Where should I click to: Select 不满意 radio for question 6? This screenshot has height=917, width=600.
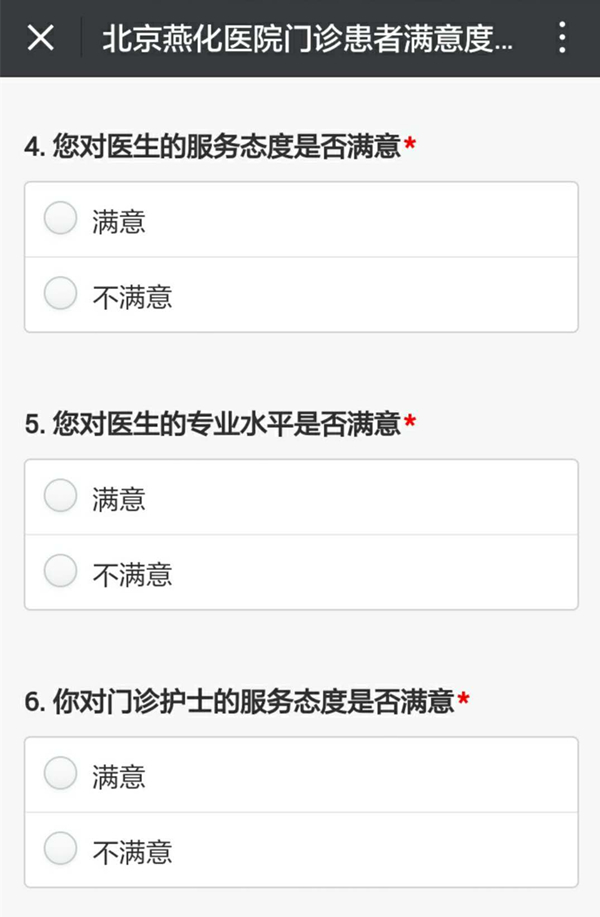pos(60,848)
